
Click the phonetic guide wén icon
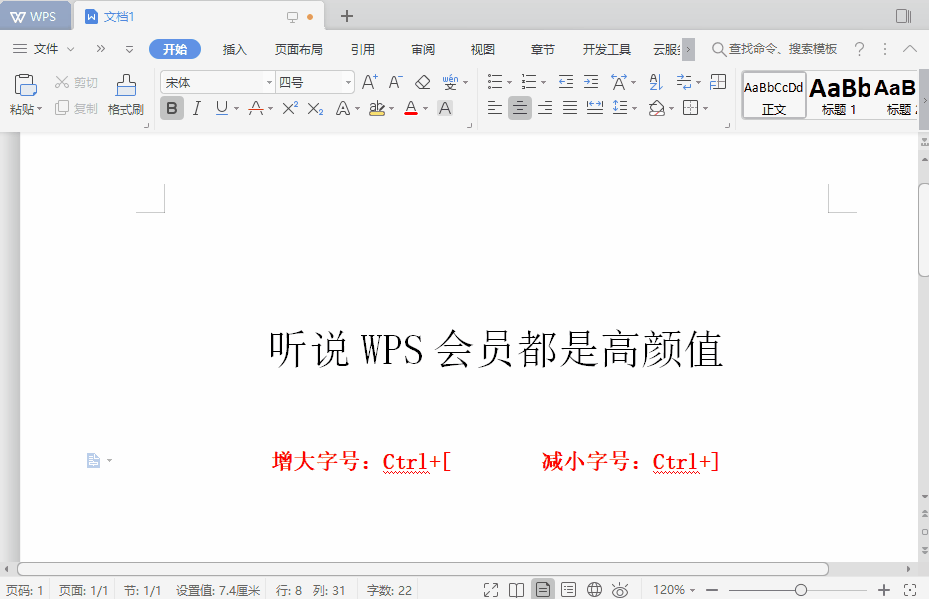click(450, 82)
